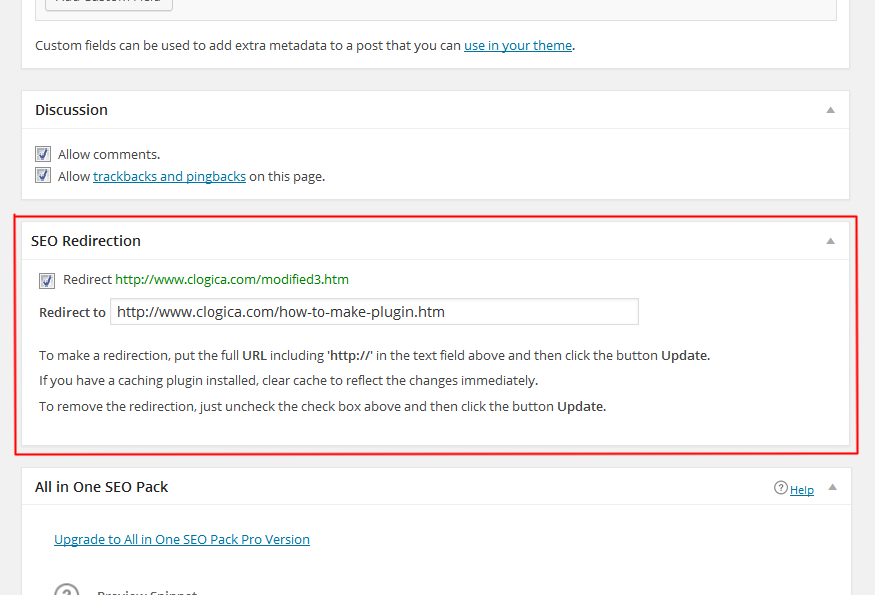Image resolution: width=875 pixels, height=595 pixels.
Task: Click Upgrade to All in One SEO Pack Pro
Action: click(x=182, y=539)
